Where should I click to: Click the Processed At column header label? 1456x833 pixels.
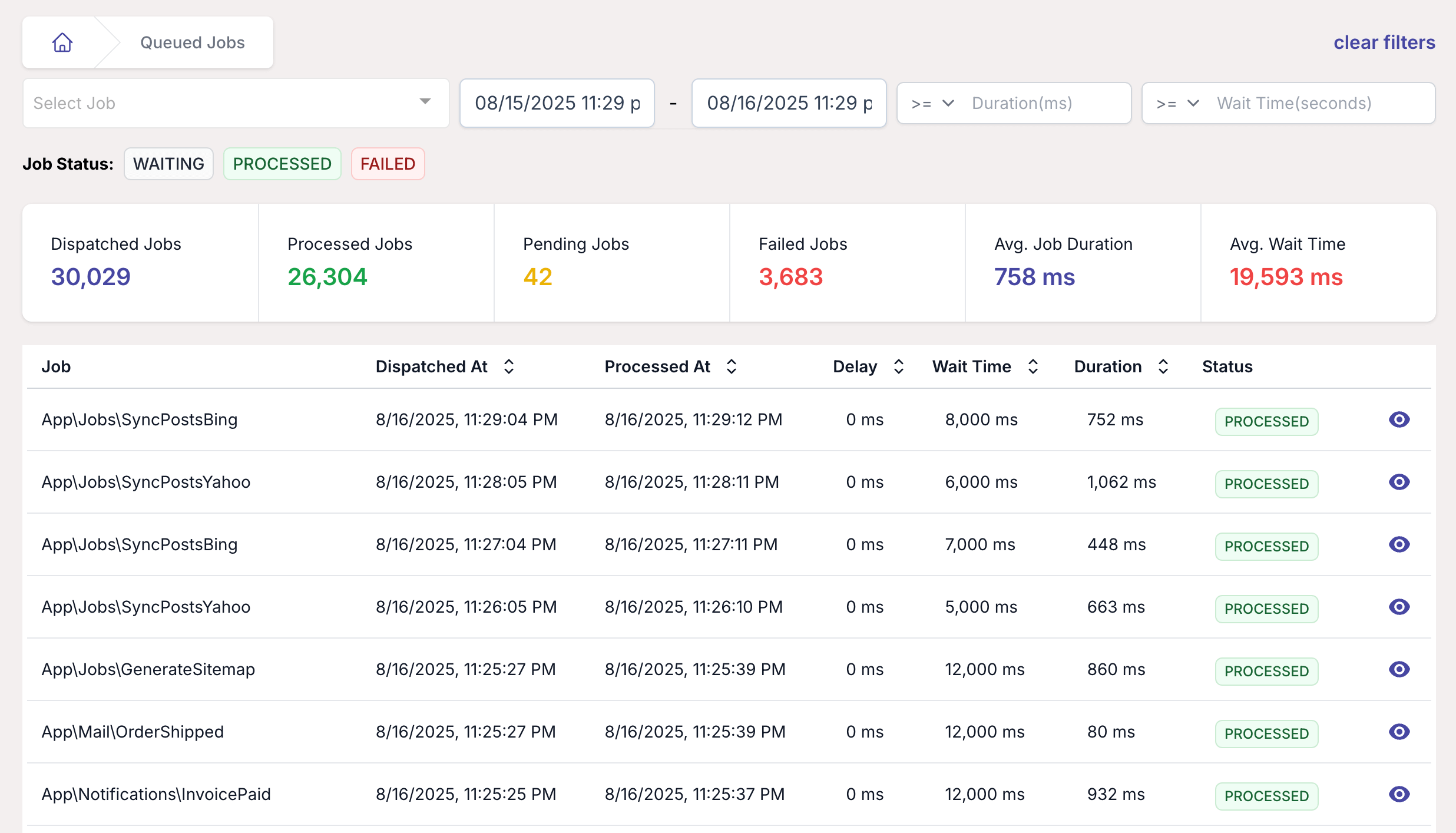[x=657, y=366]
